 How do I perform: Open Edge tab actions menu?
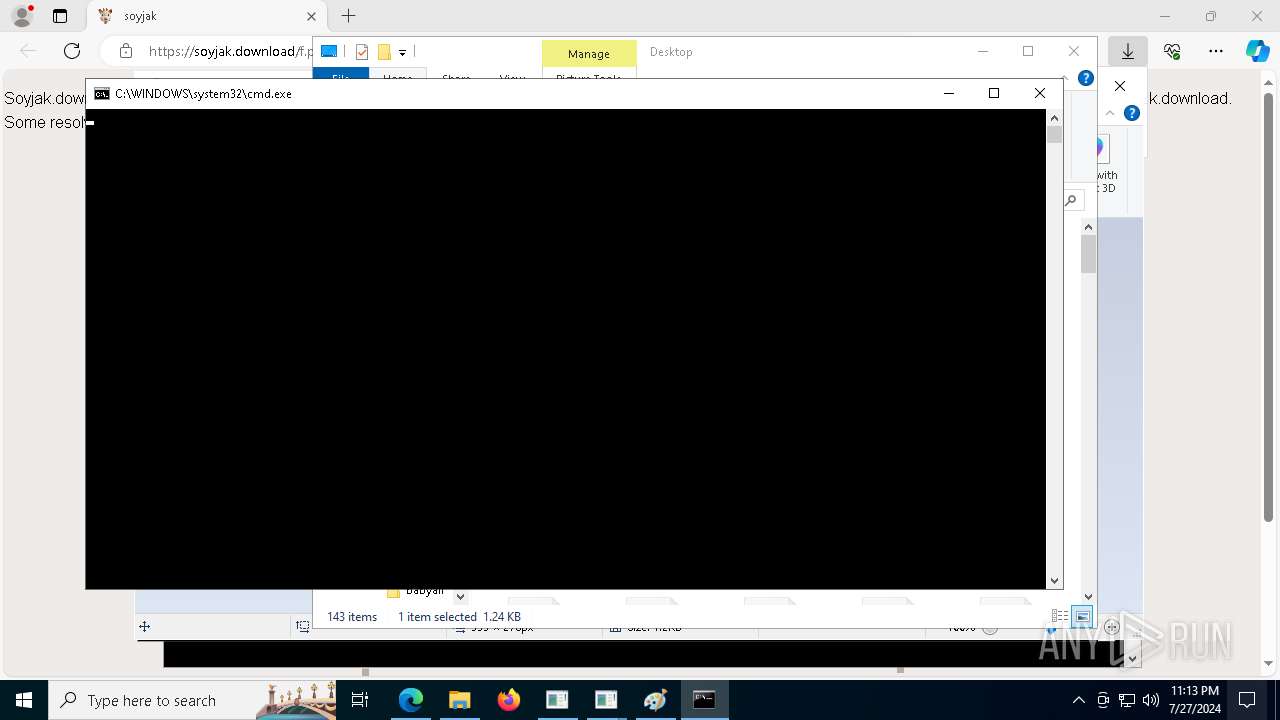click(x=60, y=16)
